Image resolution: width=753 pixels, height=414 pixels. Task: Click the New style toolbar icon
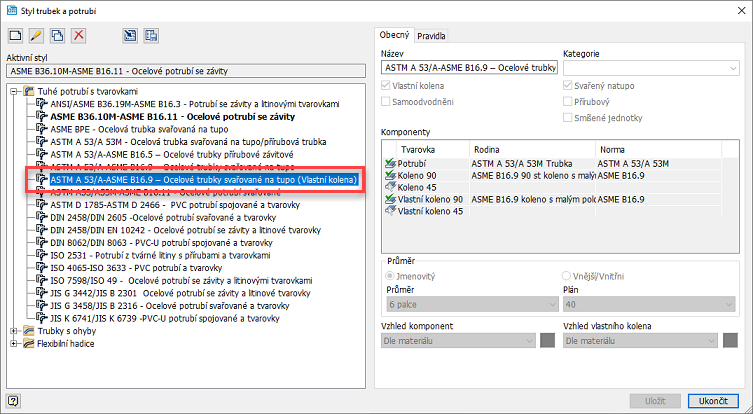click(x=15, y=36)
